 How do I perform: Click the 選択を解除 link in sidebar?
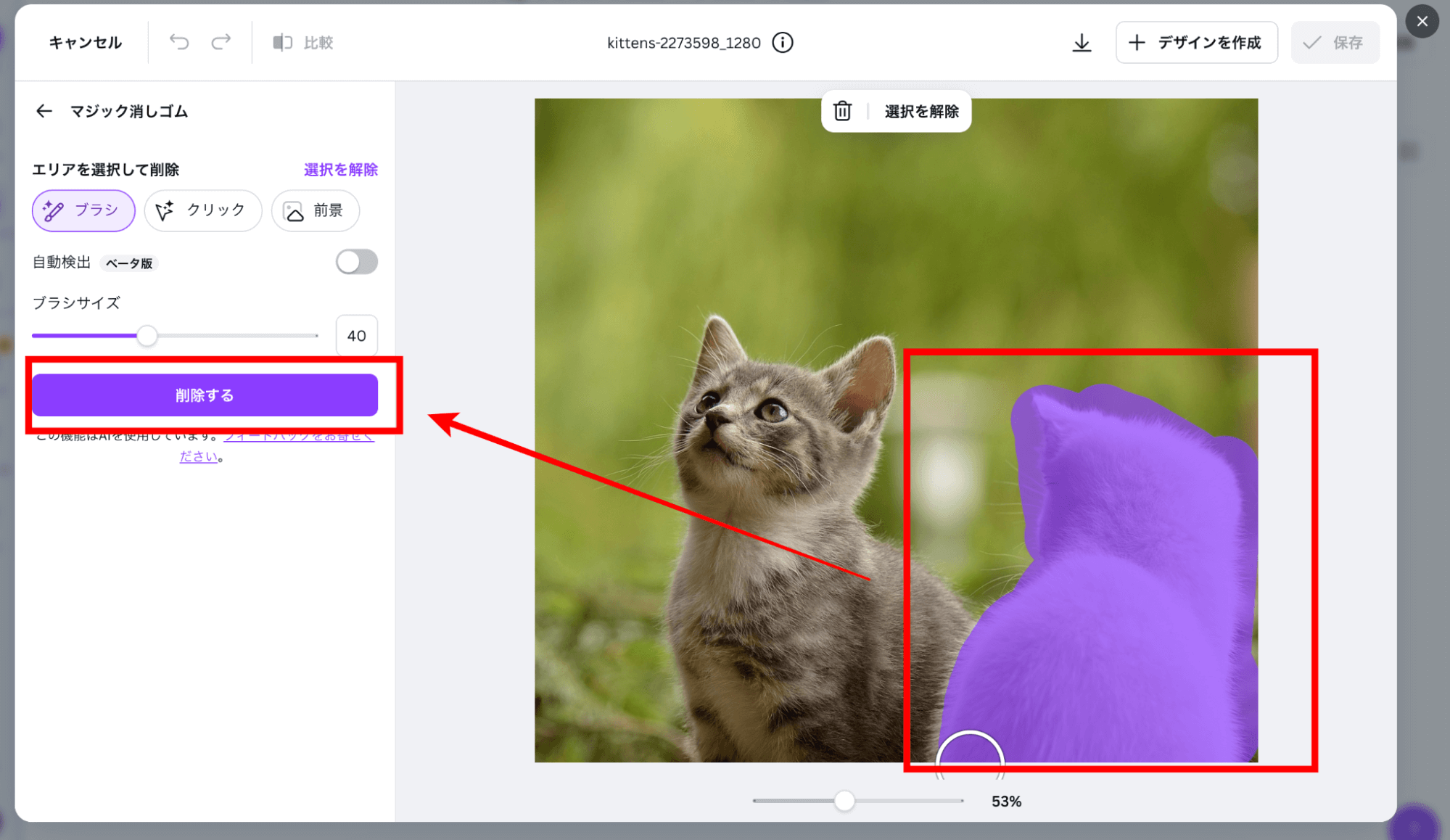340,170
